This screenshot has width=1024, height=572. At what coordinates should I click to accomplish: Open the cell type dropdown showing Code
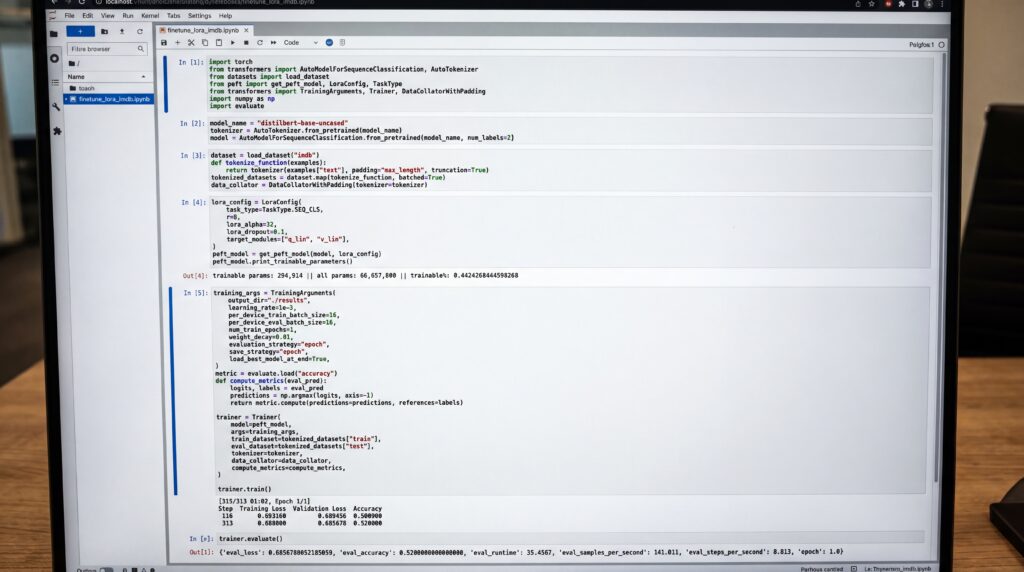pyautogui.click(x=300, y=42)
